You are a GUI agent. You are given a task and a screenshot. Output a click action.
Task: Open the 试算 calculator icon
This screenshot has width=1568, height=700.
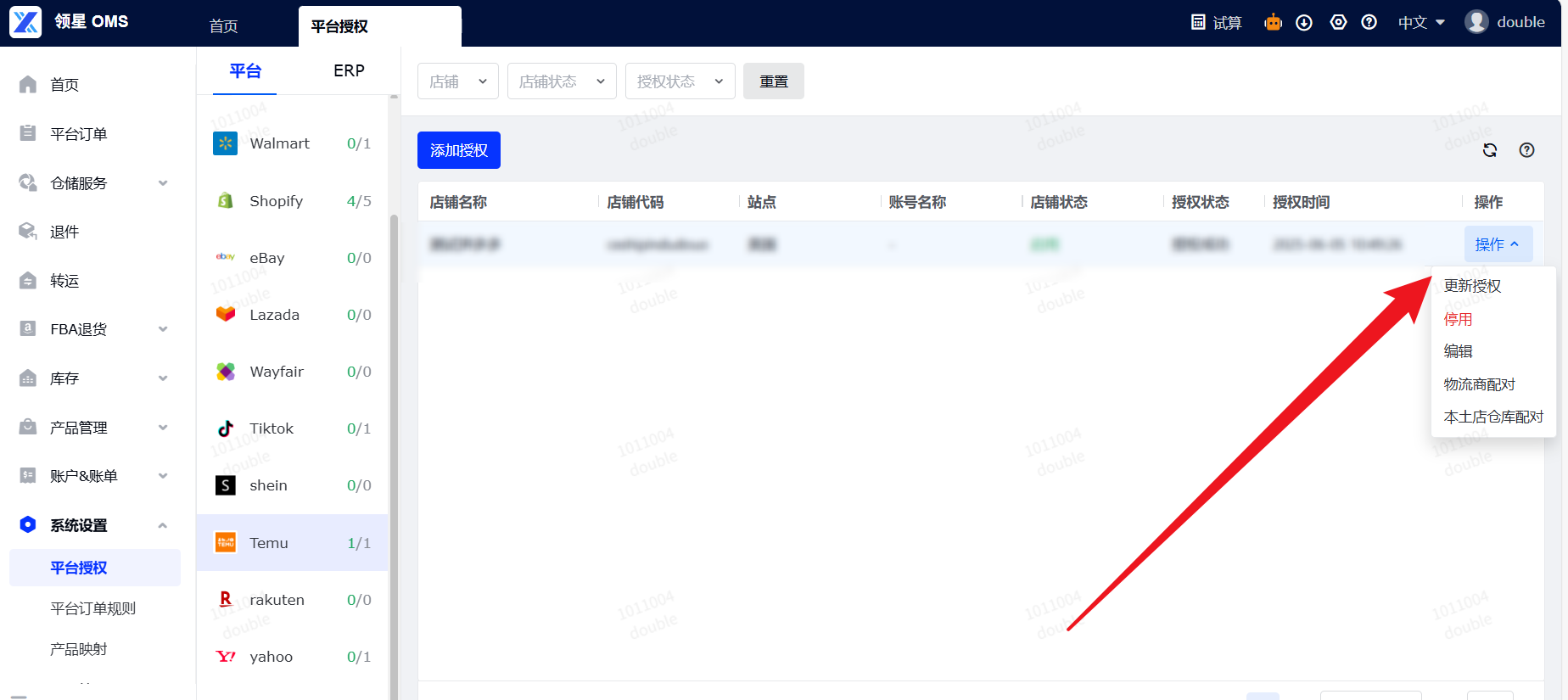click(1198, 22)
